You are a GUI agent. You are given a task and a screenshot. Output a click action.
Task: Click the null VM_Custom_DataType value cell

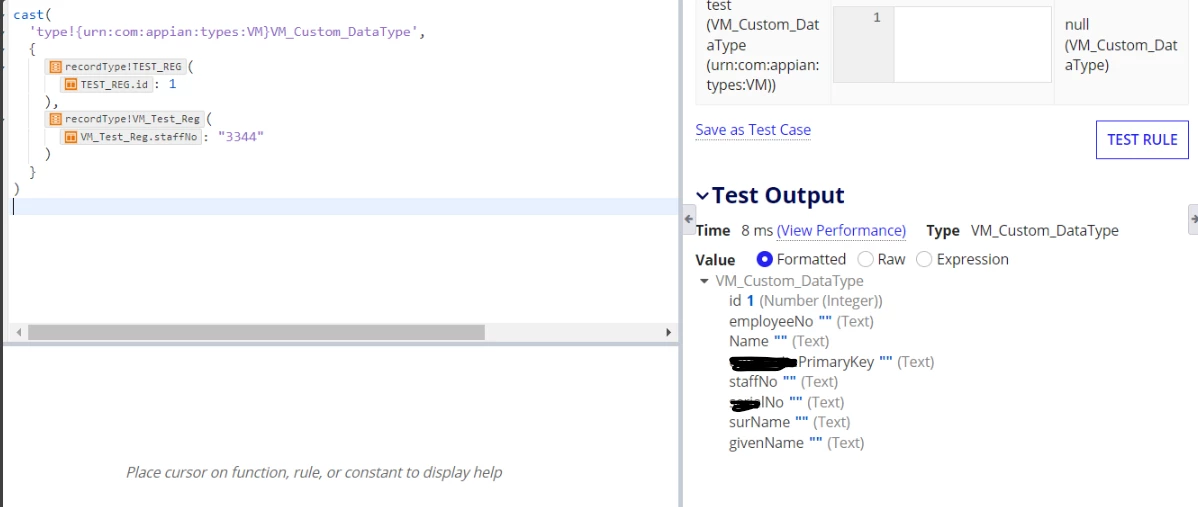(x=1120, y=45)
